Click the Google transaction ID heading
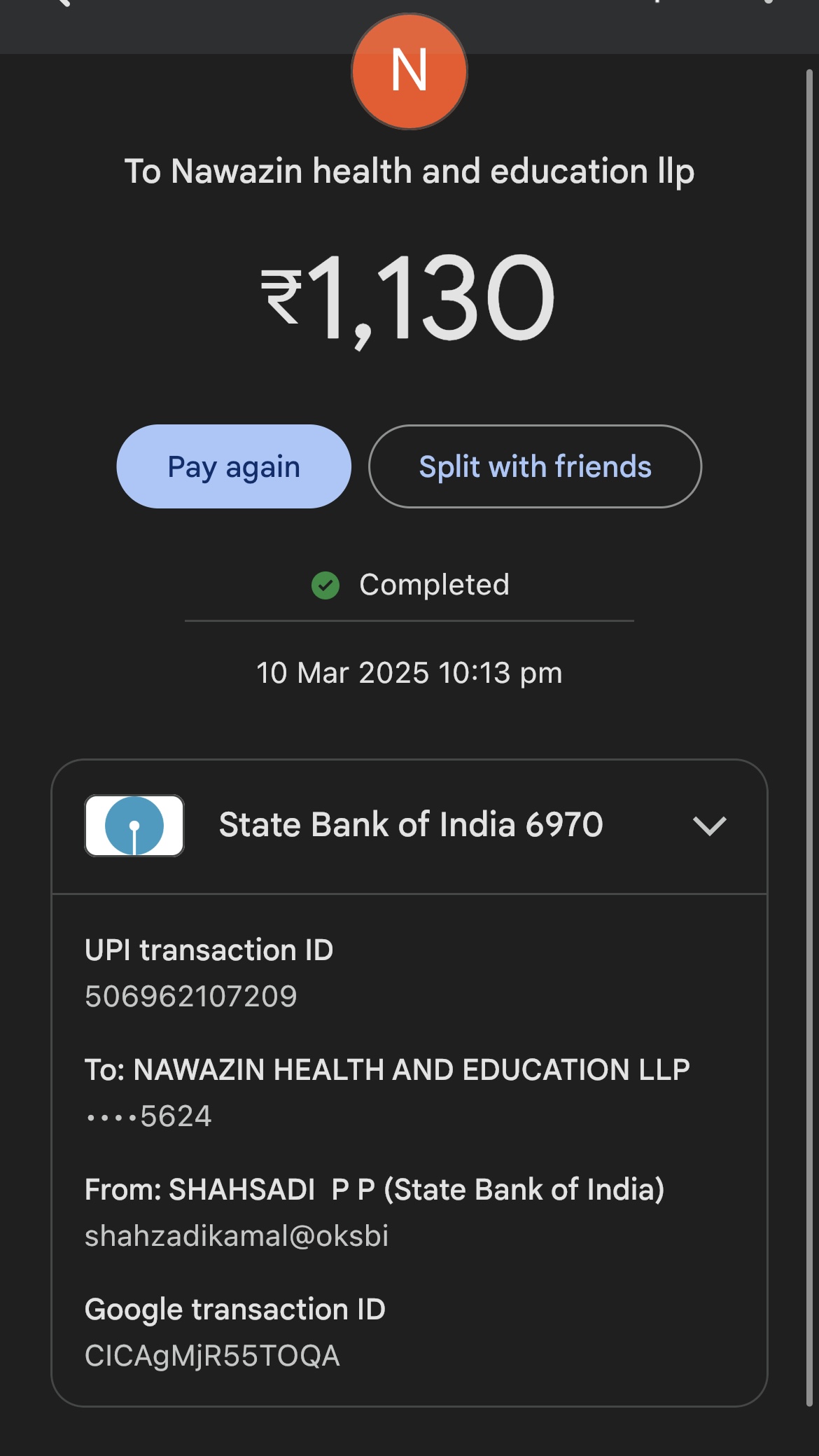819x1456 pixels. tap(235, 1310)
